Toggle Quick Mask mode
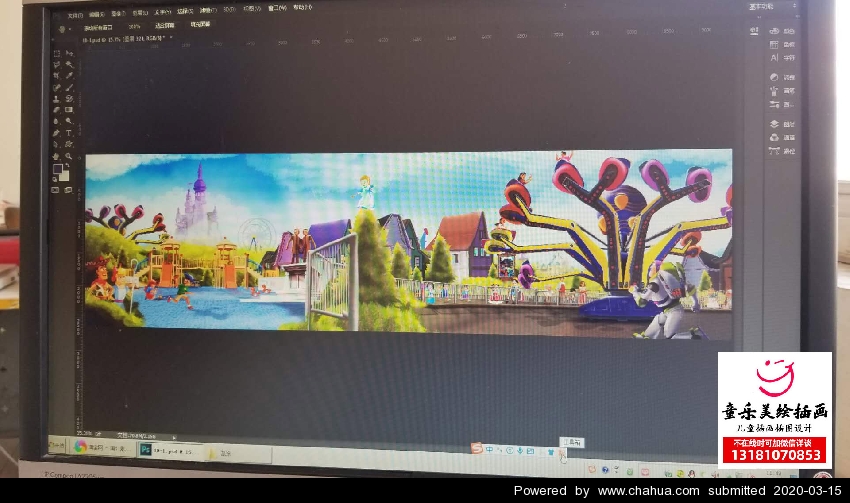The image size is (850, 503). coord(56,190)
